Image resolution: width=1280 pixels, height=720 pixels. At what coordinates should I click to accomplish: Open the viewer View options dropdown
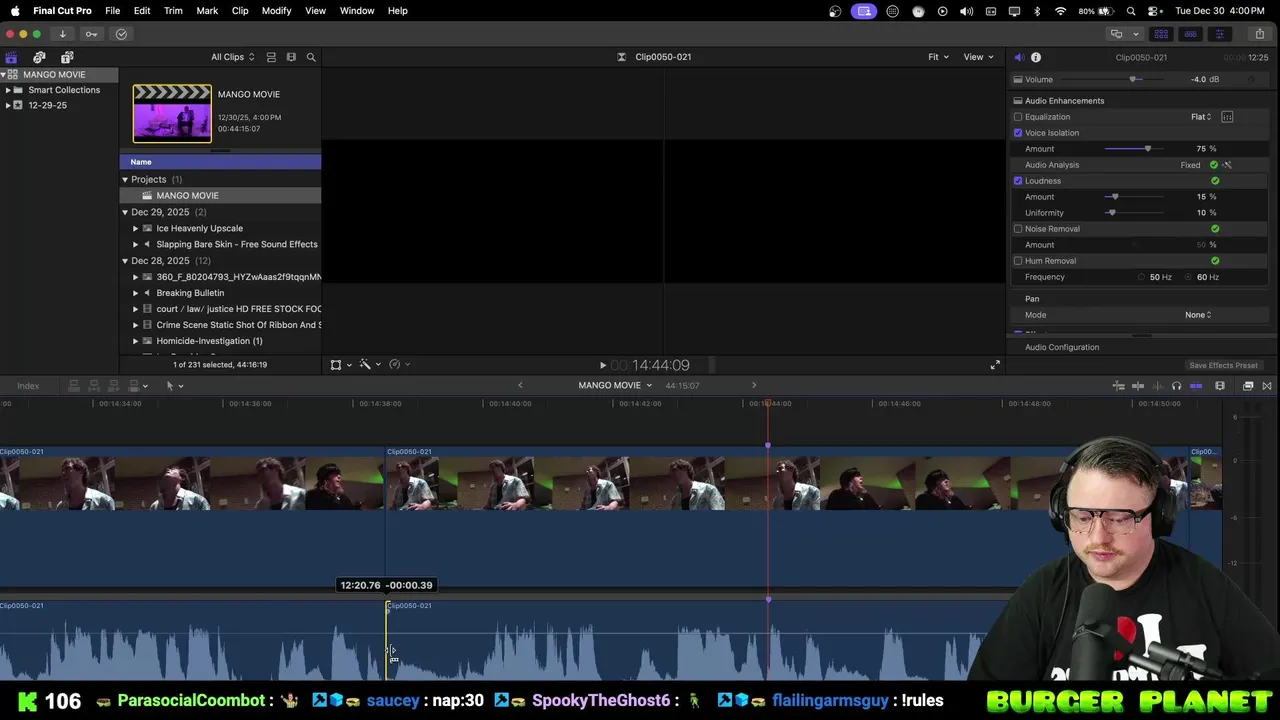pyautogui.click(x=978, y=57)
